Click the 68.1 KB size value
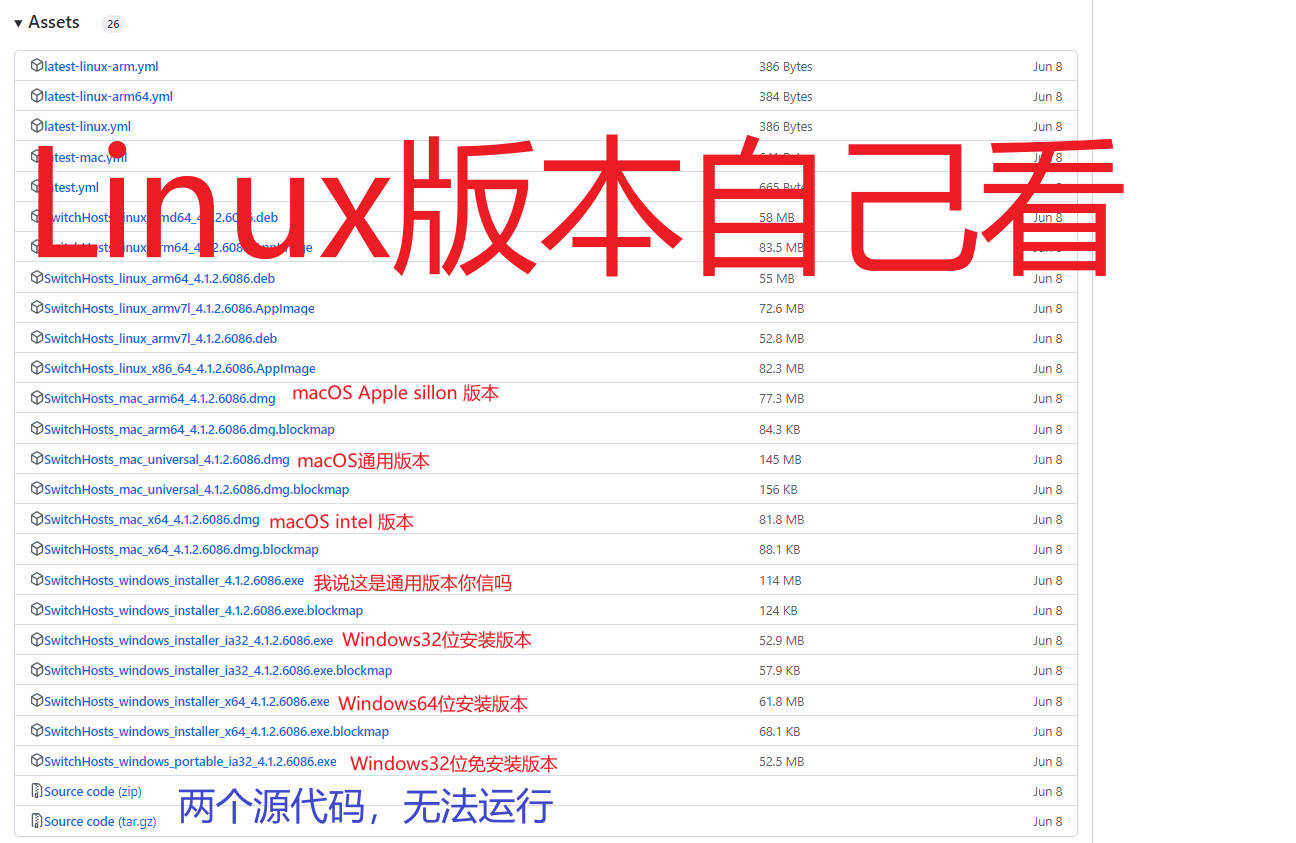Image resolution: width=1296 pixels, height=843 pixels. [780, 732]
